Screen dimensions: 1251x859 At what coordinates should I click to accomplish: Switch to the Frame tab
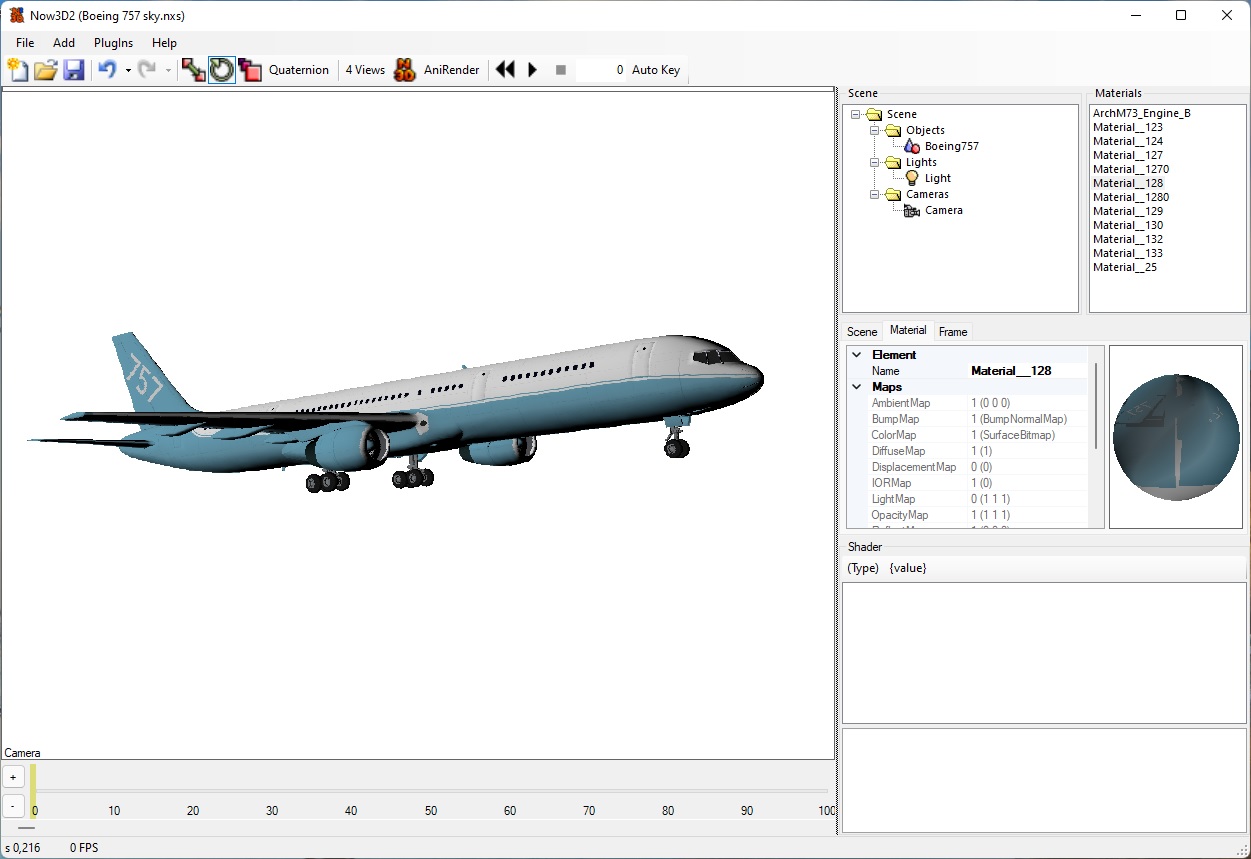[953, 332]
